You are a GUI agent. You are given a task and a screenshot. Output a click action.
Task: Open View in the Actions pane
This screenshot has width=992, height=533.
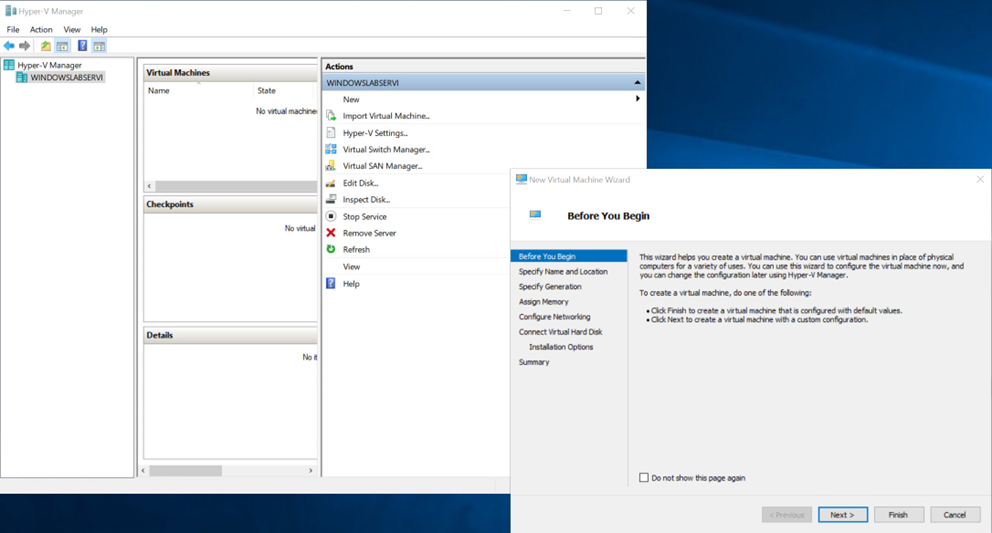(351, 266)
